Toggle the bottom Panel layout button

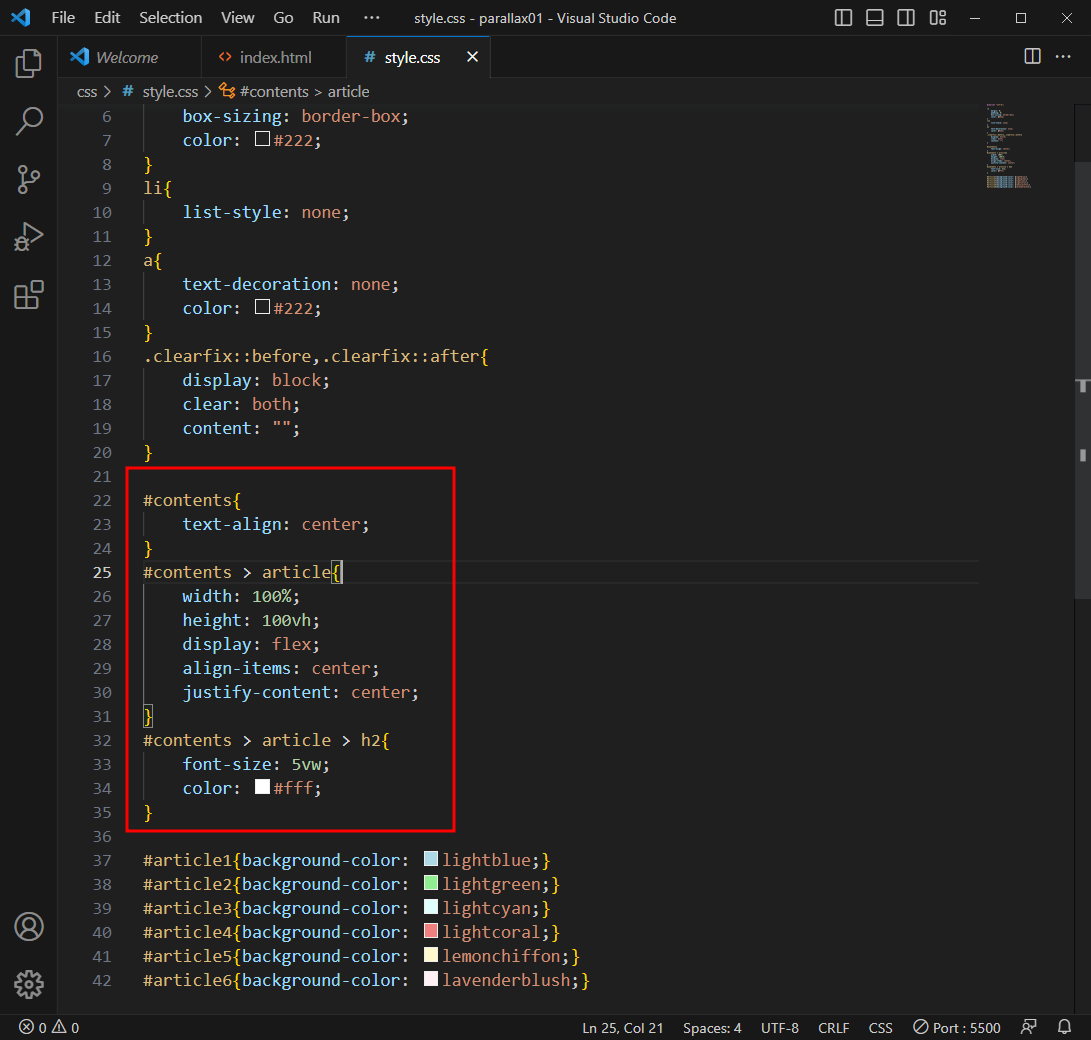pos(875,17)
